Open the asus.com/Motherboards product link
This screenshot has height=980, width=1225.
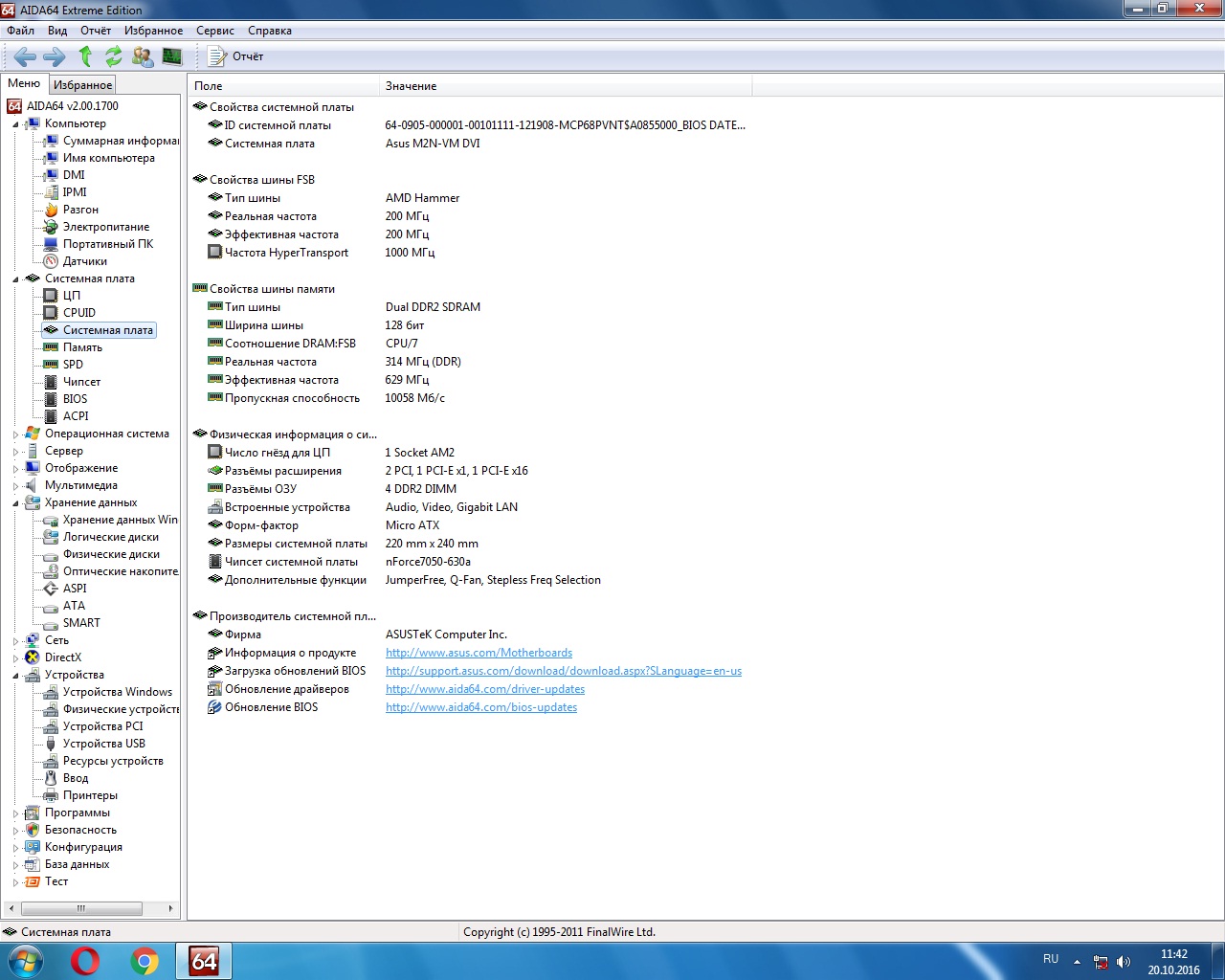479,653
